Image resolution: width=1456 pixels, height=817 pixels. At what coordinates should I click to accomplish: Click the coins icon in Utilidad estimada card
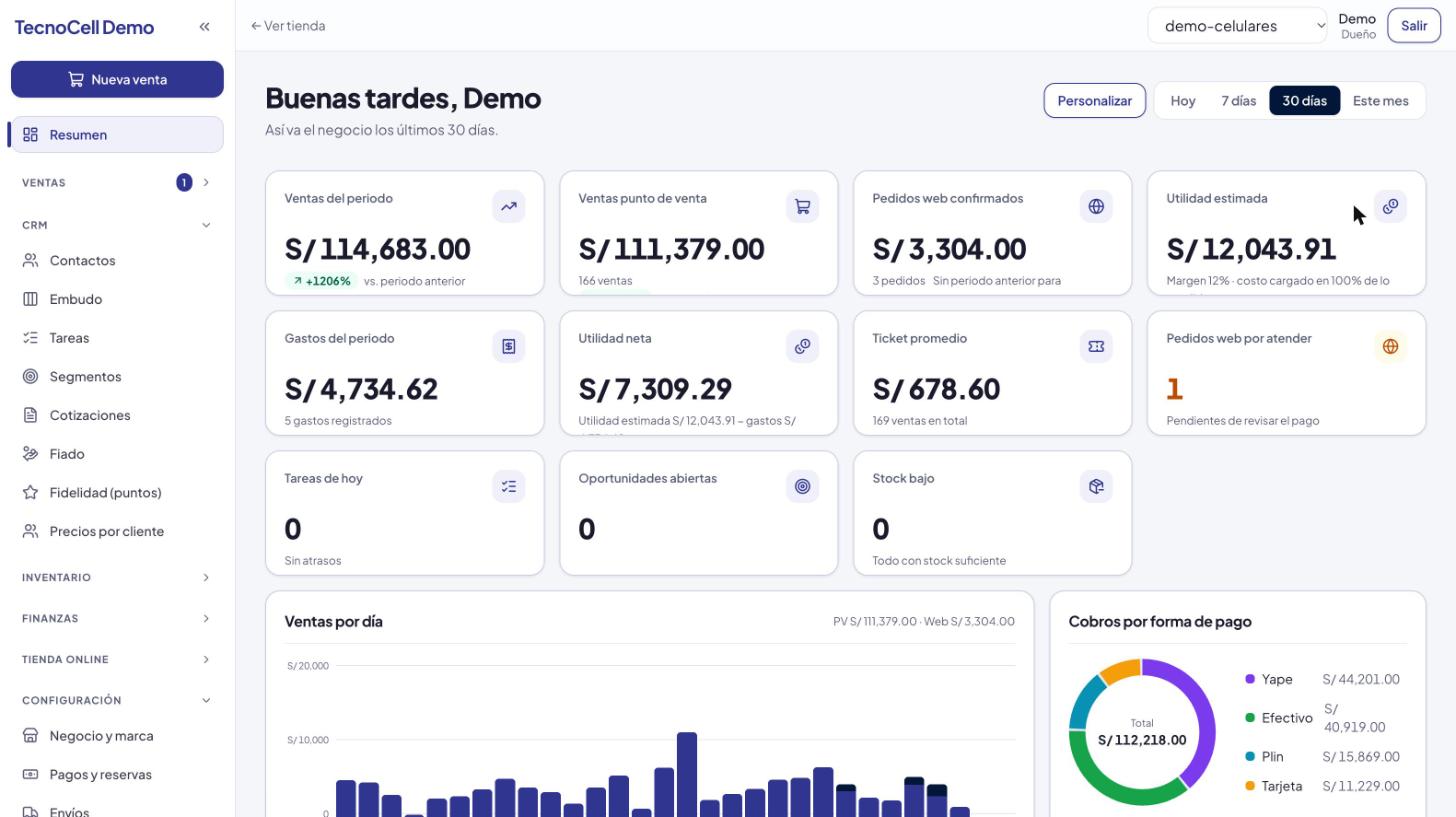pos(1390,206)
